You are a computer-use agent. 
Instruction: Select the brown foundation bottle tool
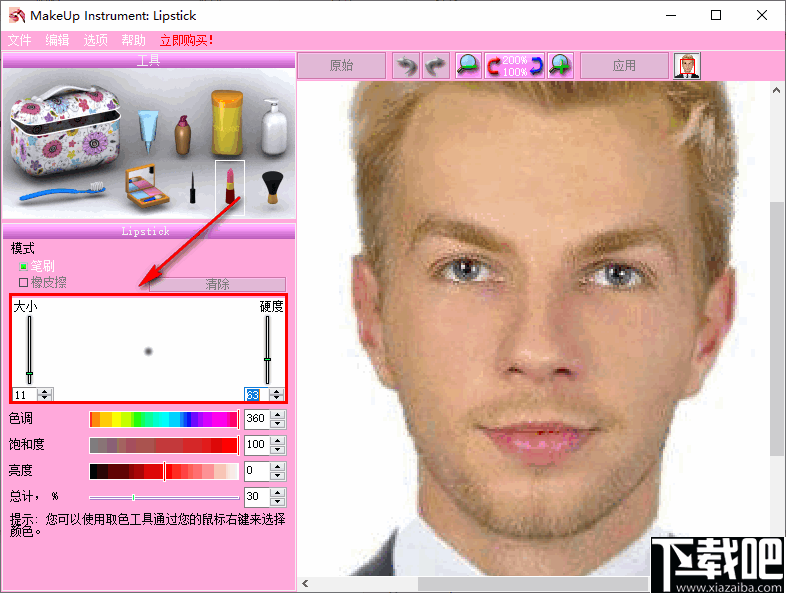tap(182, 134)
